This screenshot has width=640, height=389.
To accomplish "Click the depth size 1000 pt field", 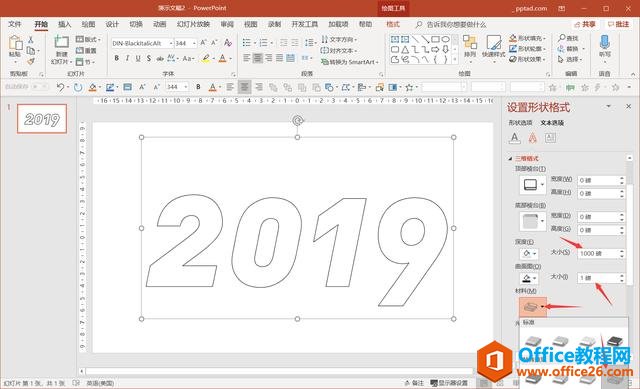I will click(598, 253).
